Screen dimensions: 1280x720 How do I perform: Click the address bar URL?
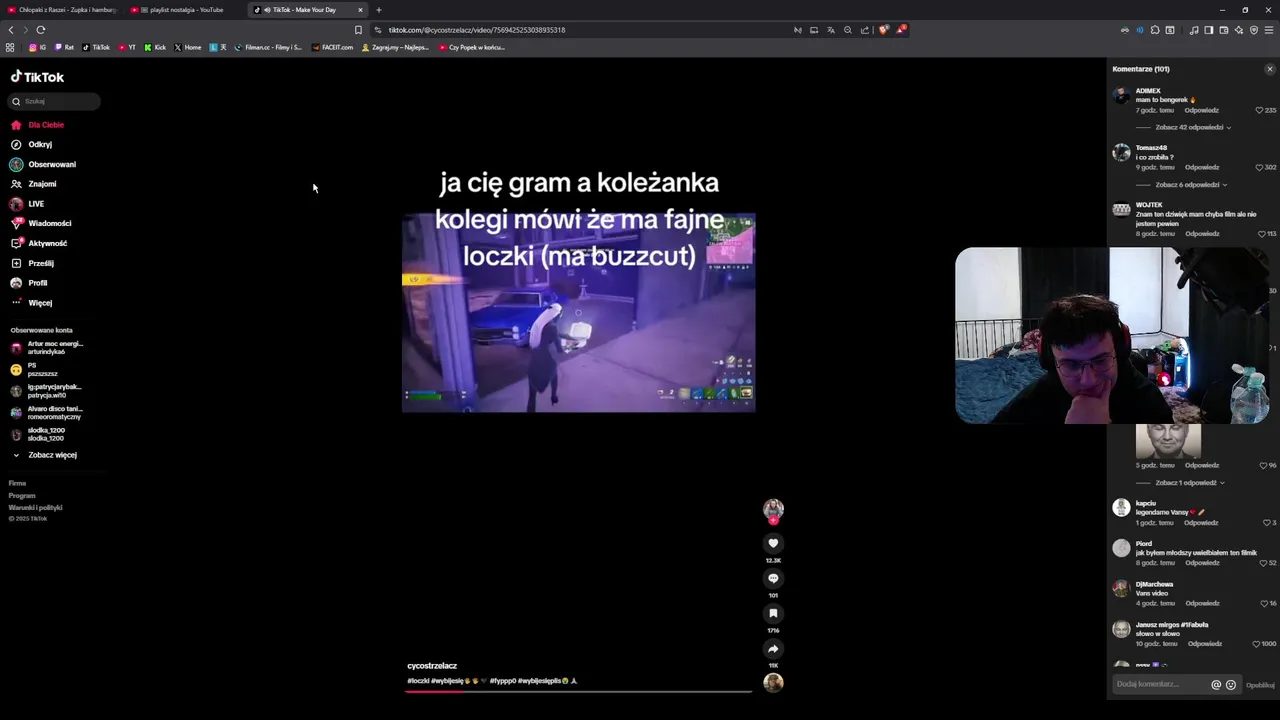click(x=477, y=30)
